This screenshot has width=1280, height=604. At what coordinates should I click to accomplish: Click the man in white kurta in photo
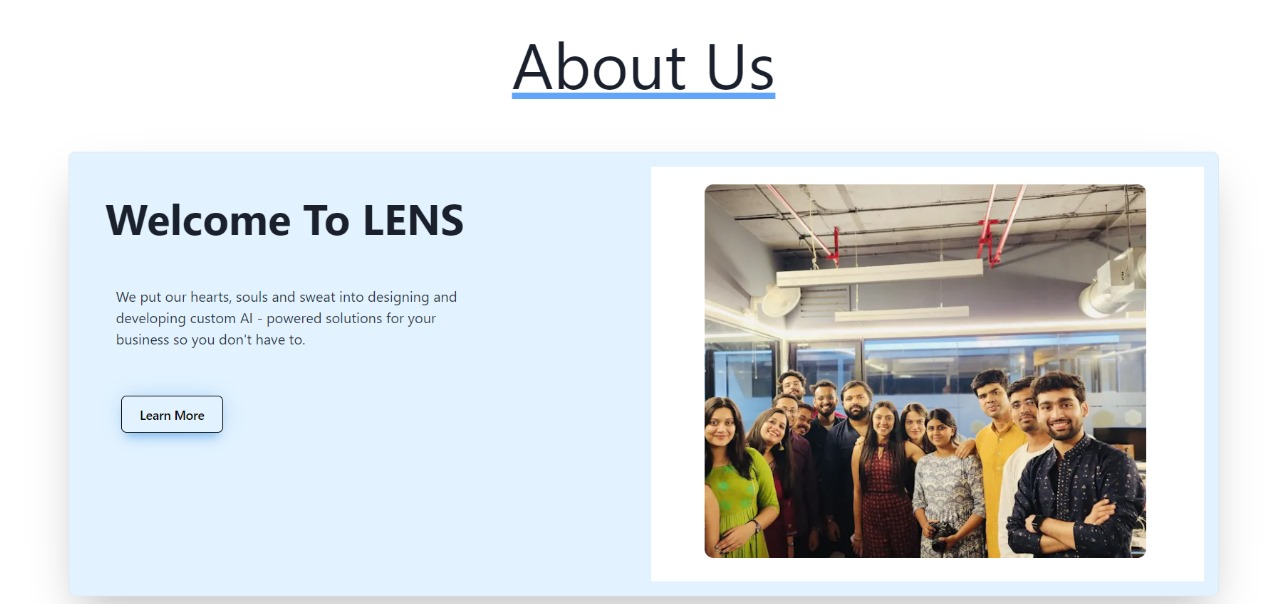pos(1022,470)
